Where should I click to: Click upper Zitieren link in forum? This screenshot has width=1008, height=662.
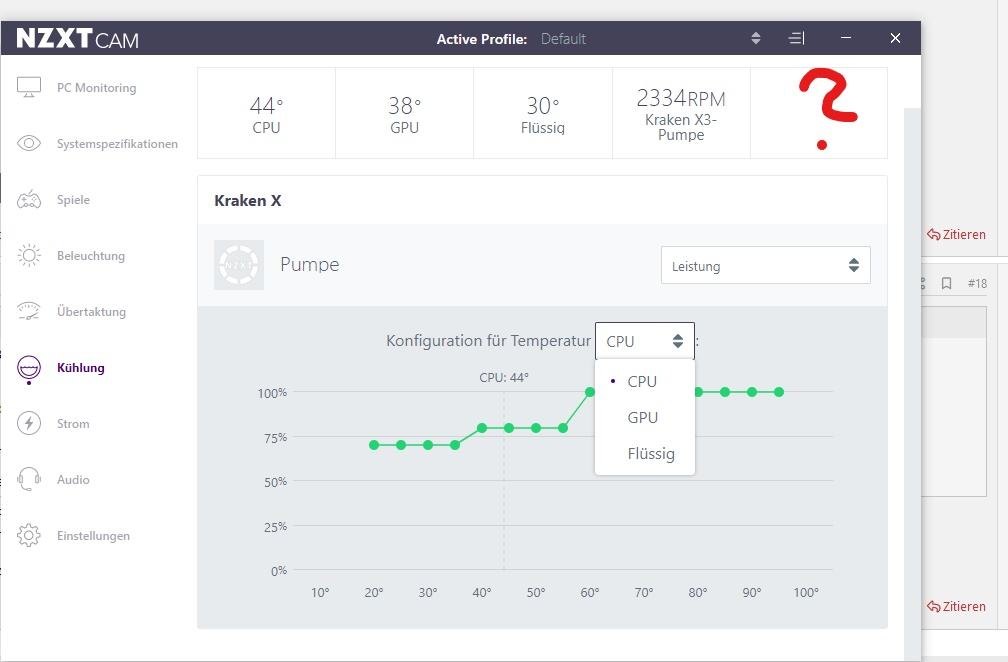(x=956, y=235)
